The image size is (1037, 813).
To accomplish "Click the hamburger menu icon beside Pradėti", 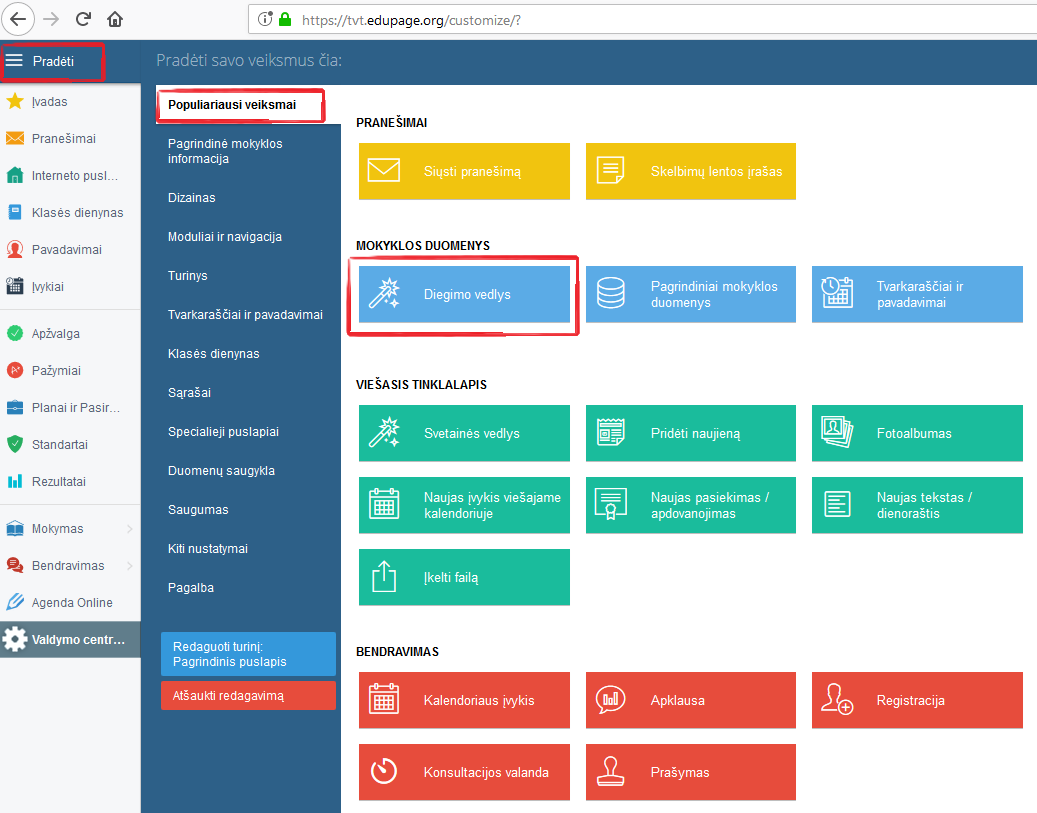I will 14,61.
